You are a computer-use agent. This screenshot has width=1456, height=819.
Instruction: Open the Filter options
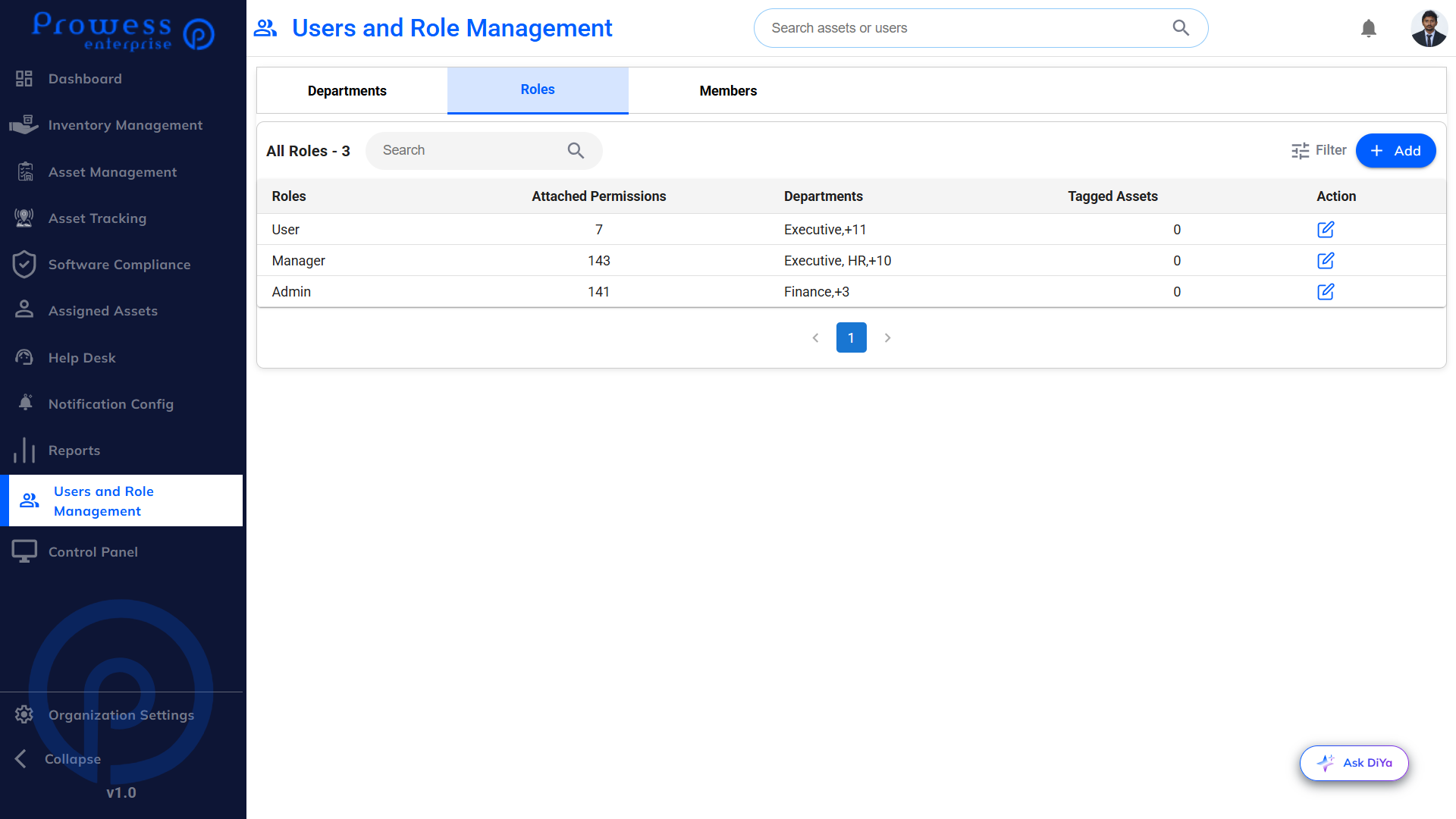(1319, 150)
